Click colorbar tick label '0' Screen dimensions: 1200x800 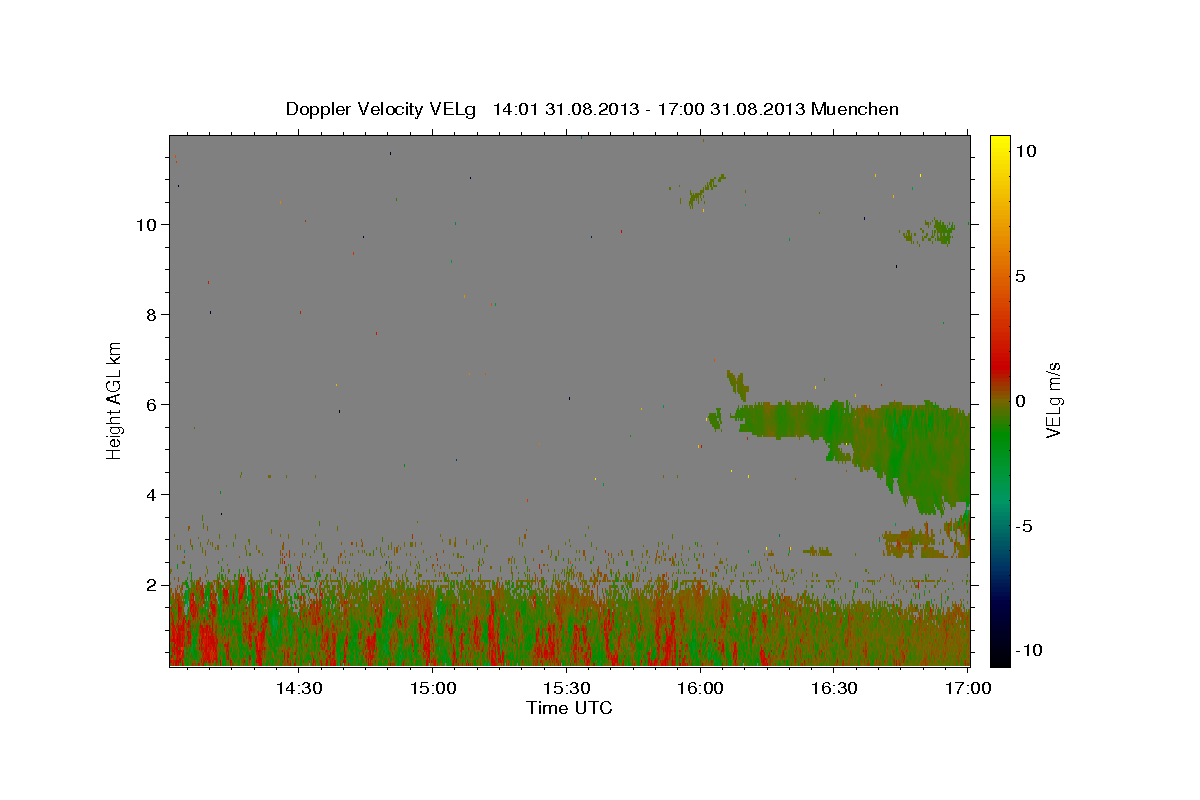pyautogui.click(x=1020, y=401)
